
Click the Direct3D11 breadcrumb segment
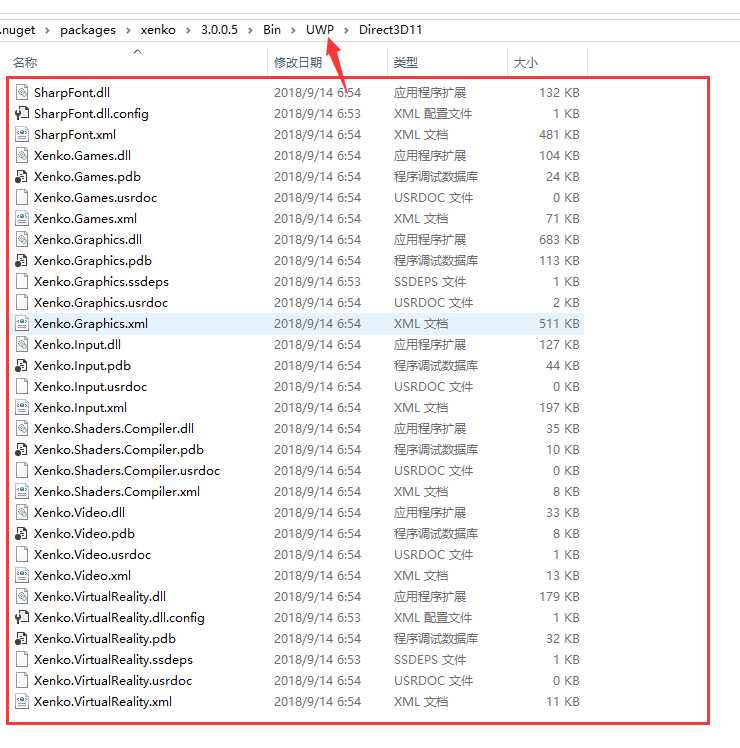pyautogui.click(x=390, y=30)
